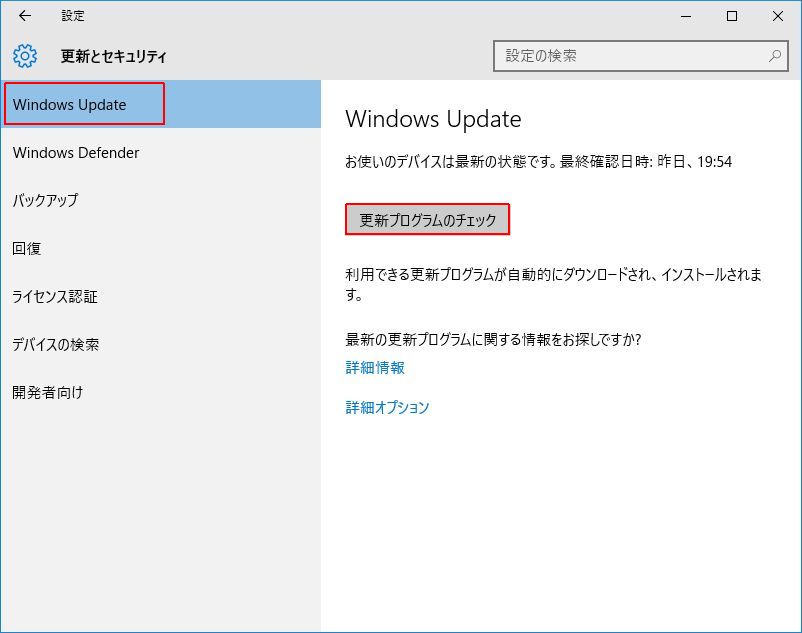Select デバイスの検索 in sidebar

click(x=161, y=344)
